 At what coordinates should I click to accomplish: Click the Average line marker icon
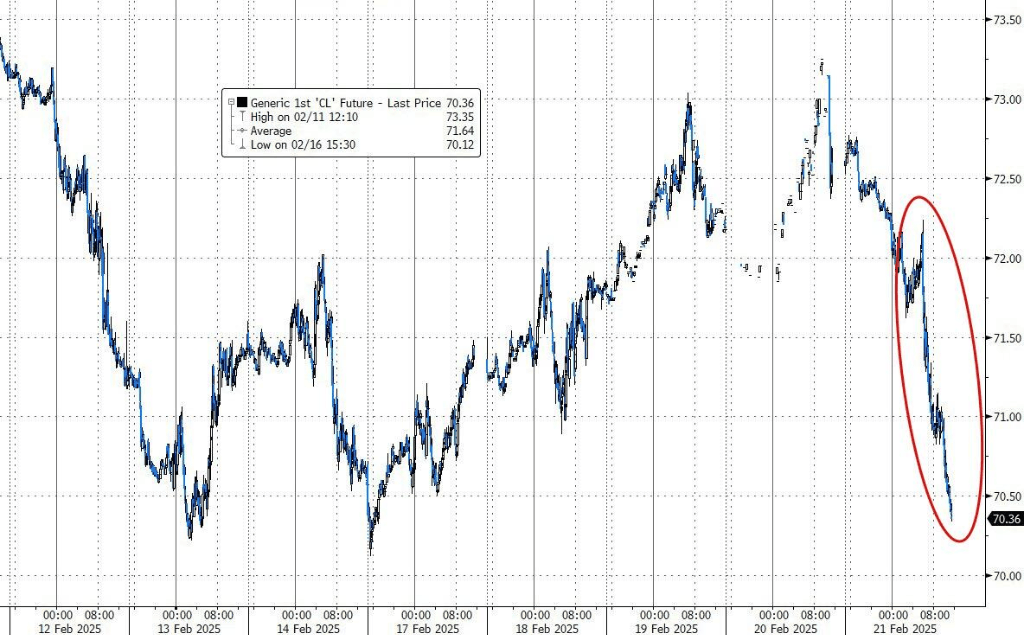[x=242, y=131]
